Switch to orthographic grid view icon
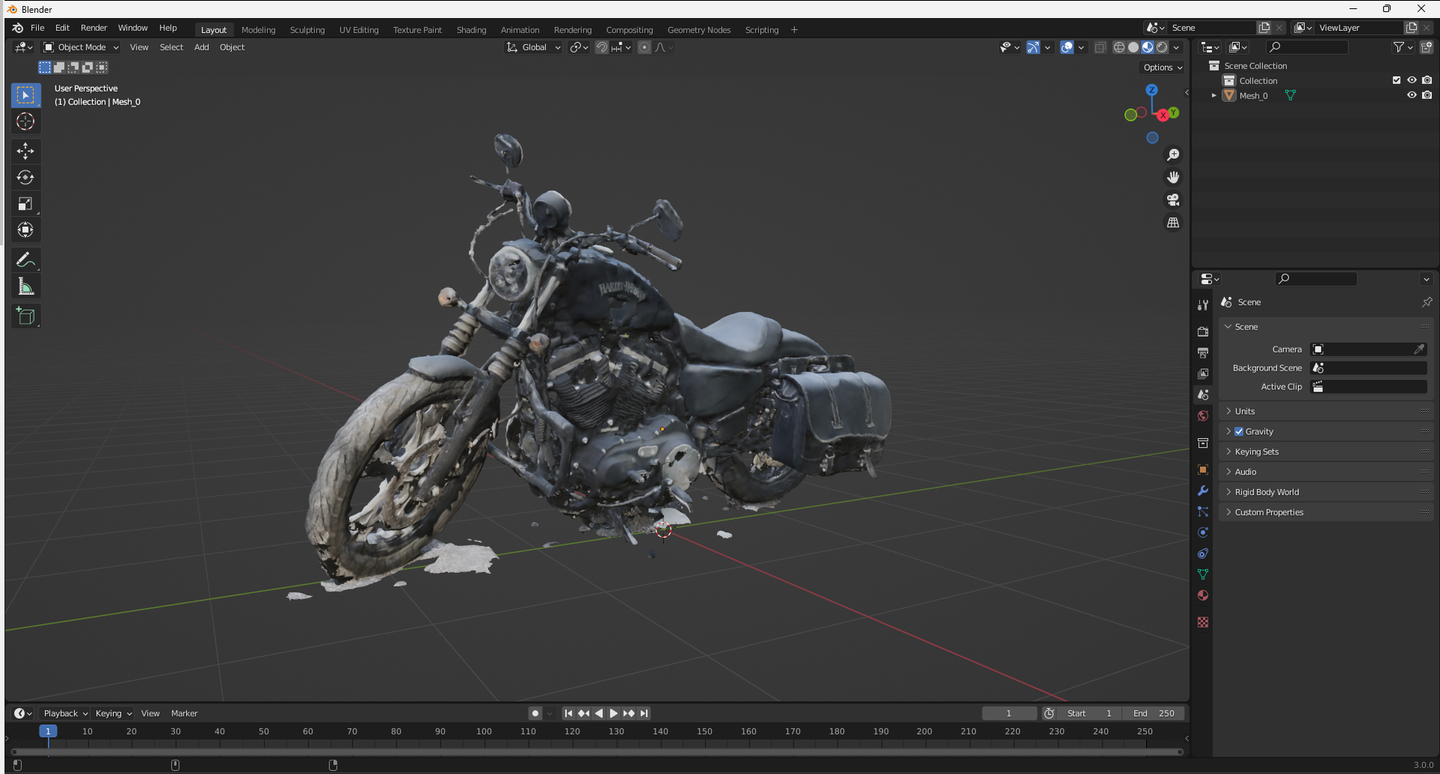The height and width of the screenshot is (774, 1440). tap(1173, 223)
